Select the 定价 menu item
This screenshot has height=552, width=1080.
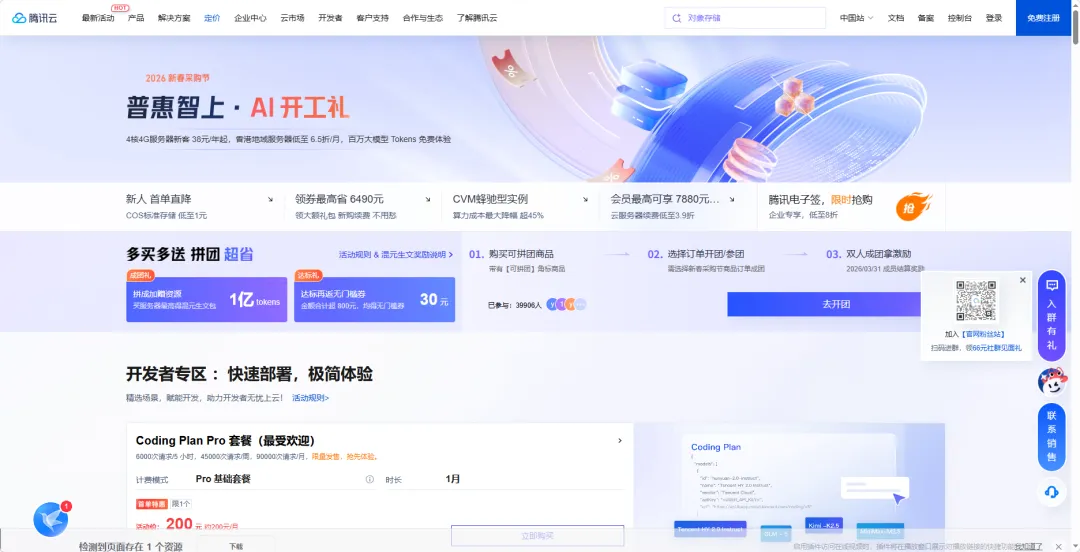click(212, 18)
